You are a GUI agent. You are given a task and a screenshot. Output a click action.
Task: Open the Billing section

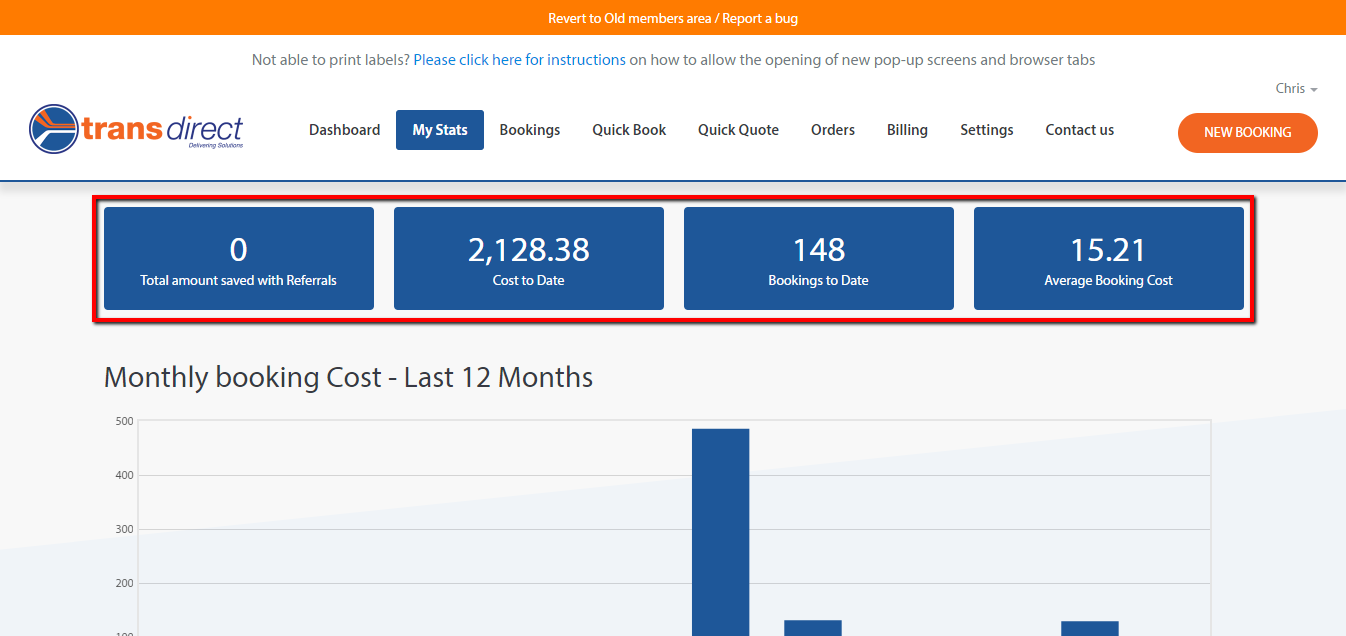907,130
